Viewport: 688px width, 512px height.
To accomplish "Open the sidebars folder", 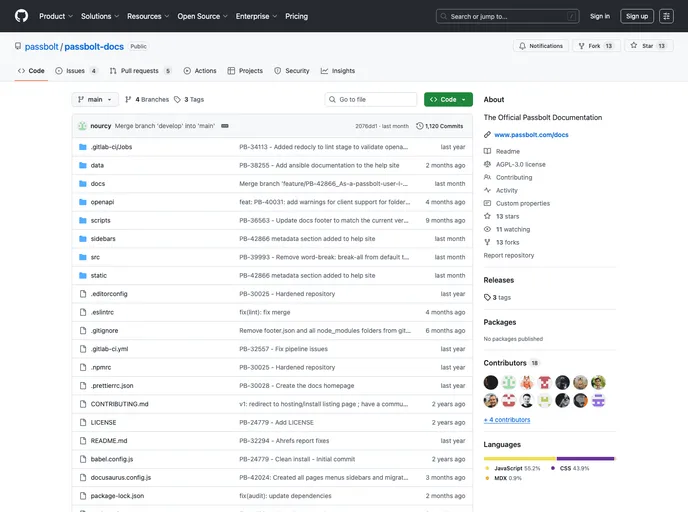I will pos(103,239).
